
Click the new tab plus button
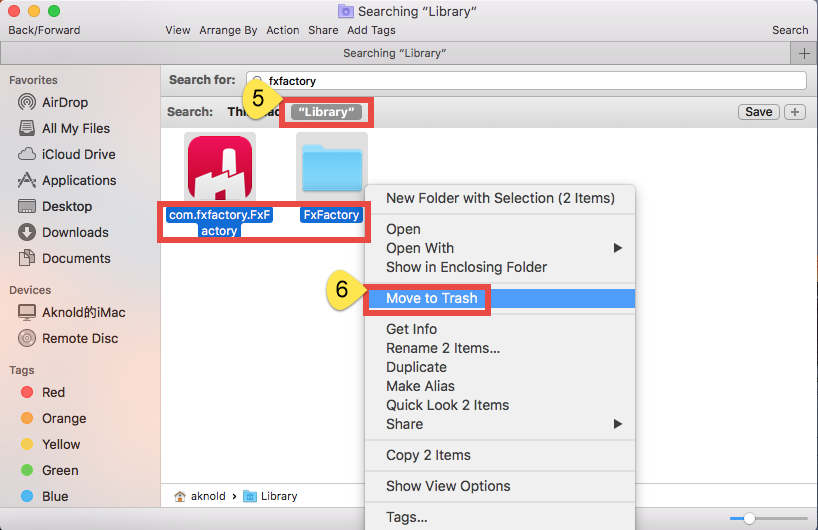(x=804, y=53)
